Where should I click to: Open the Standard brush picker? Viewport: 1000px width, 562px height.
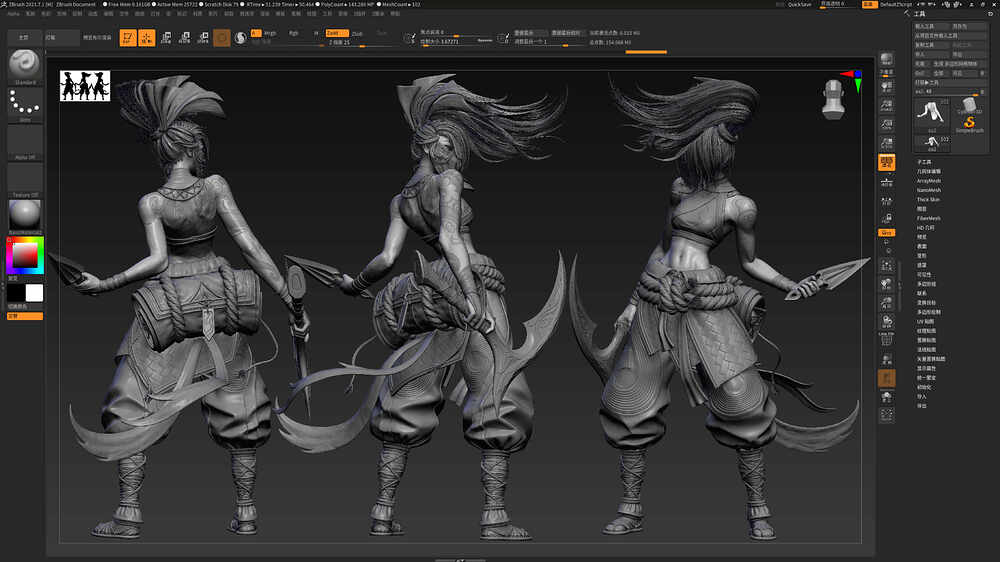click(x=25, y=66)
